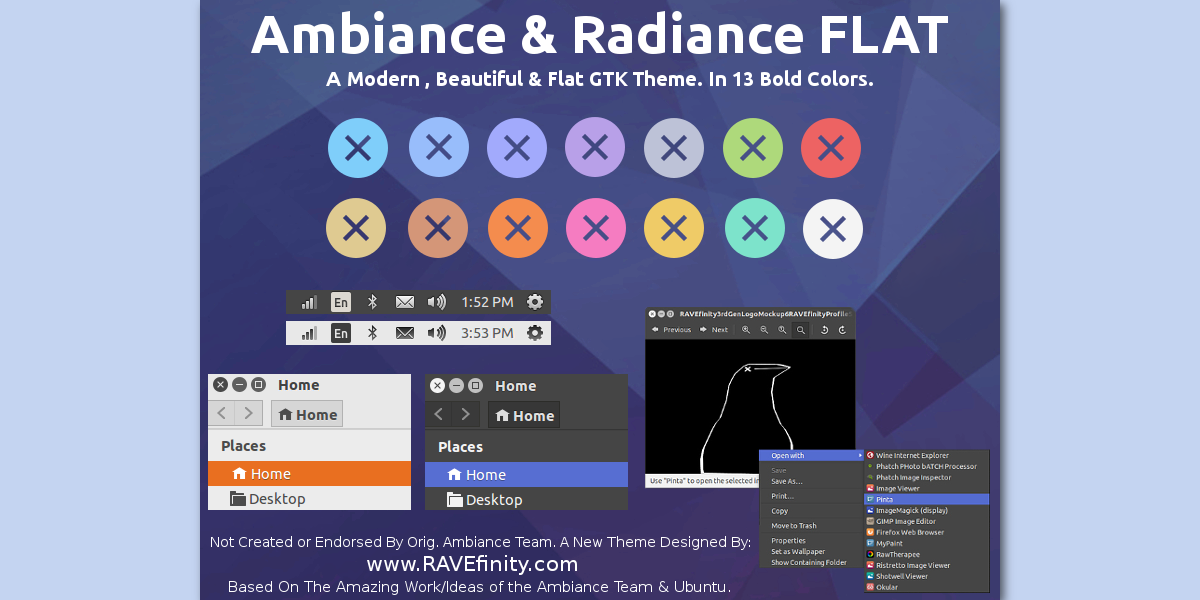The height and width of the screenshot is (600, 1200).
Task: Go to Next image in the viewer
Action: [714, 329]
